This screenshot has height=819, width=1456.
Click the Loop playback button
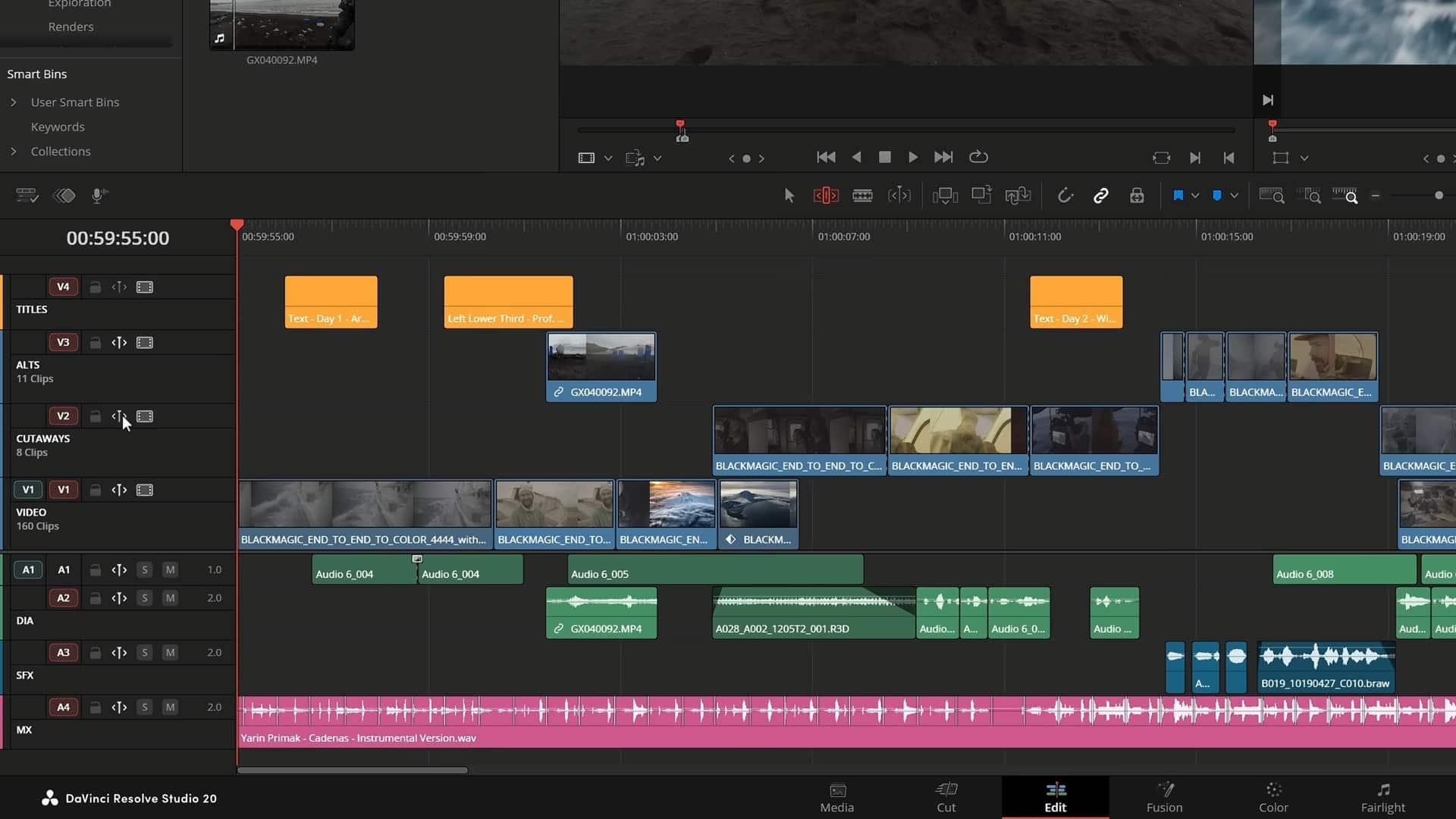coord(978,157)
